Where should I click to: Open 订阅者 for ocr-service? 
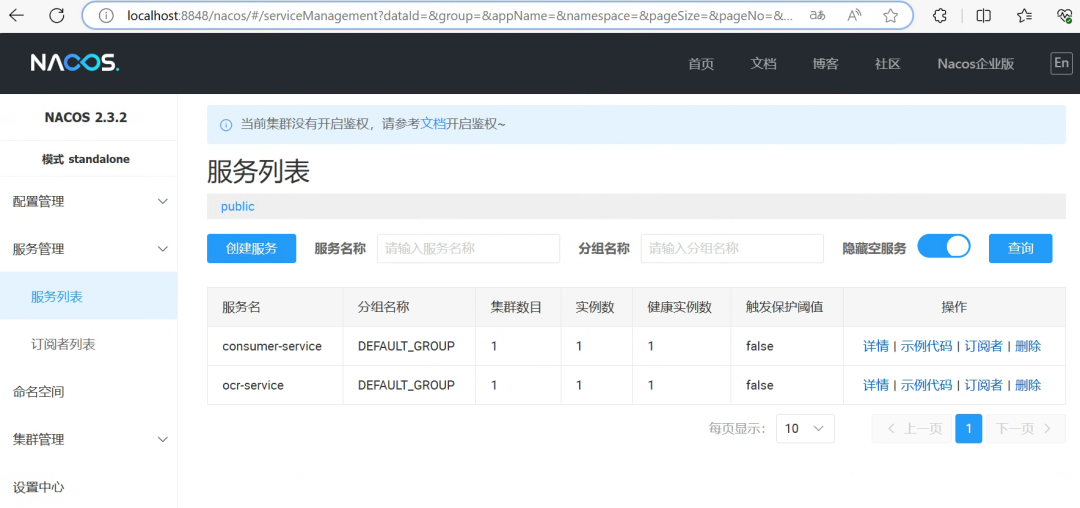[984, 385]
